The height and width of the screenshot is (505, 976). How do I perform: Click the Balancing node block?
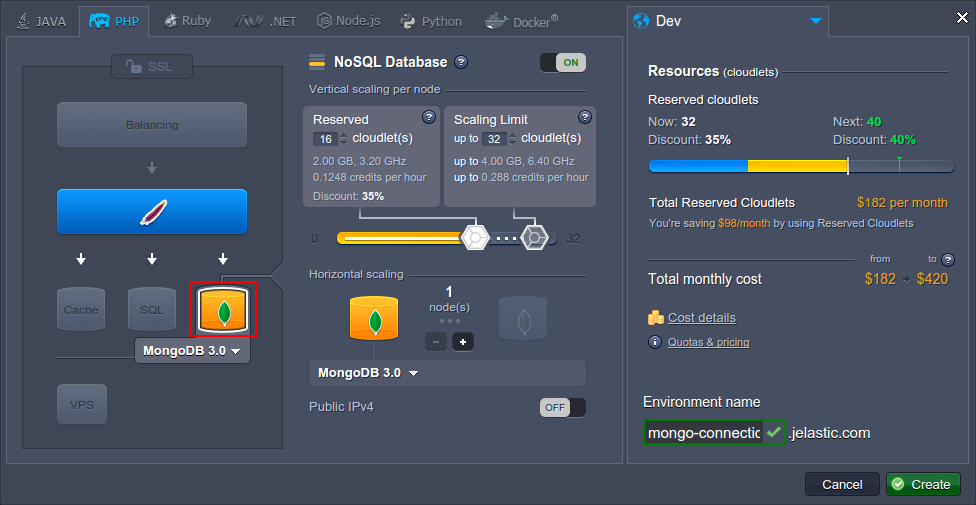coord(152,125)
